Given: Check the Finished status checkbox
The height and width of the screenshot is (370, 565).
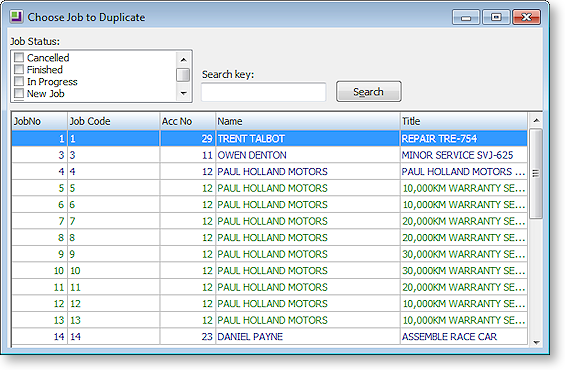Looking at the screenshot, I should click(19, 69).
